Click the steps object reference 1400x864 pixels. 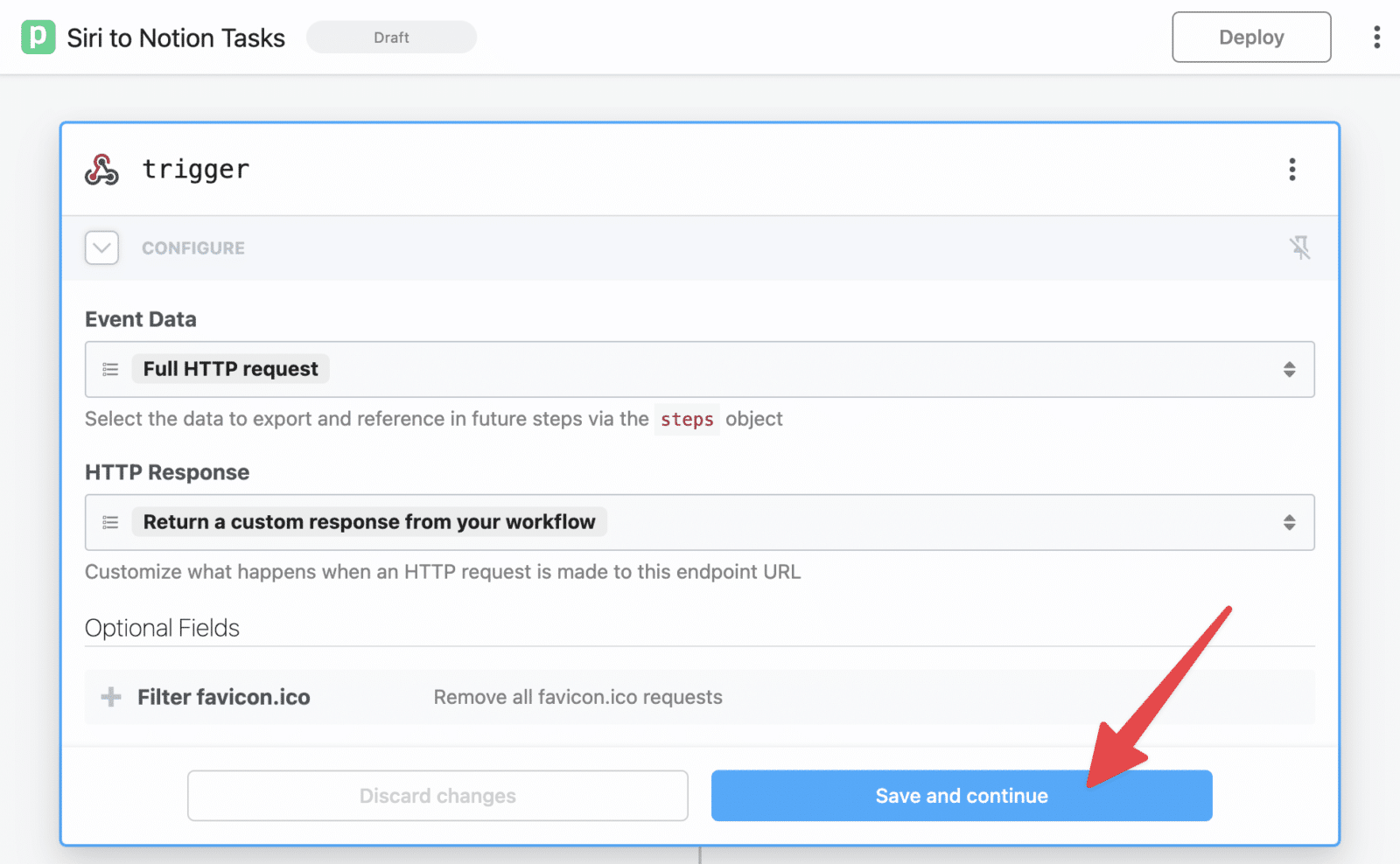pos(686,419)
